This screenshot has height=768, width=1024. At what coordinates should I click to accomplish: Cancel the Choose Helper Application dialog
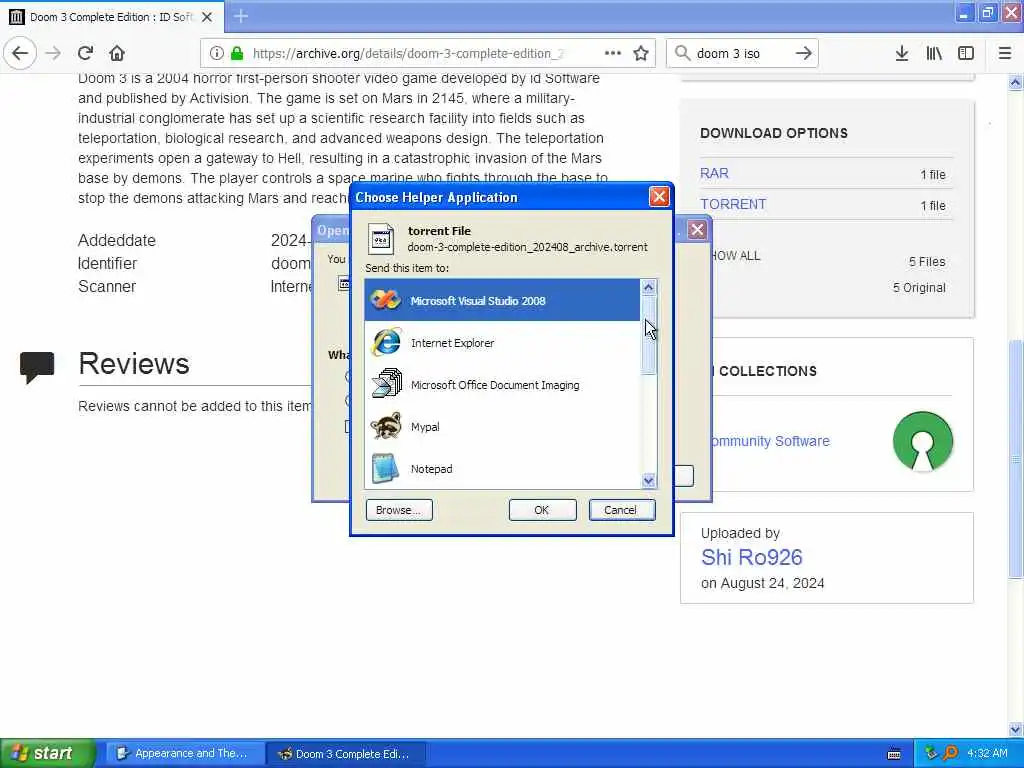pos(621,510)
